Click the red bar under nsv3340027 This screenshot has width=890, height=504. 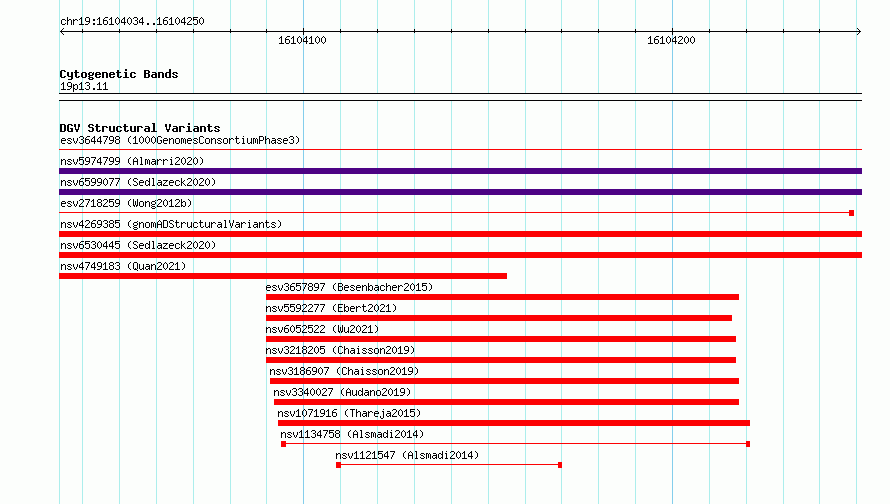coord(506,402)
